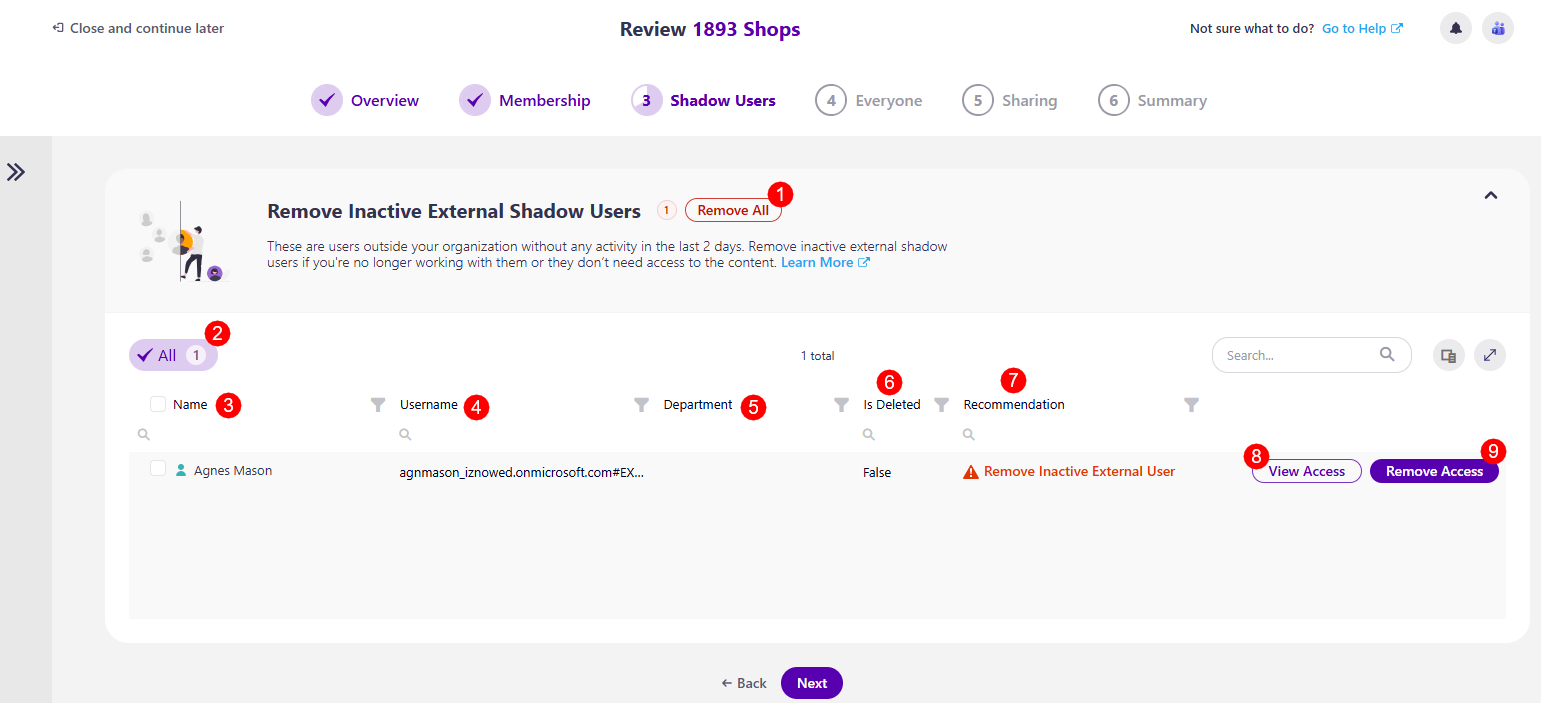Click the user icon beside Agnes Mason
Screen dimensions: 1541x703
(x=180, y=470)
